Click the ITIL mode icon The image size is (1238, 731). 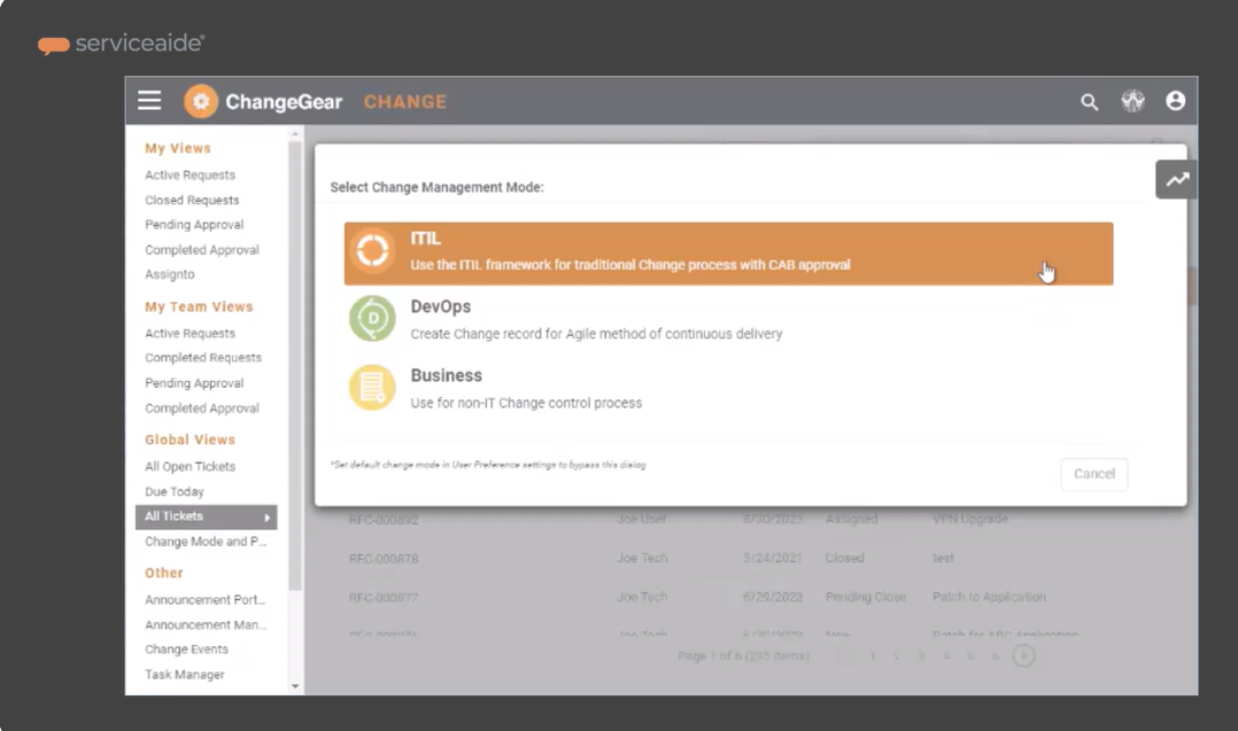tap(372, 251)
